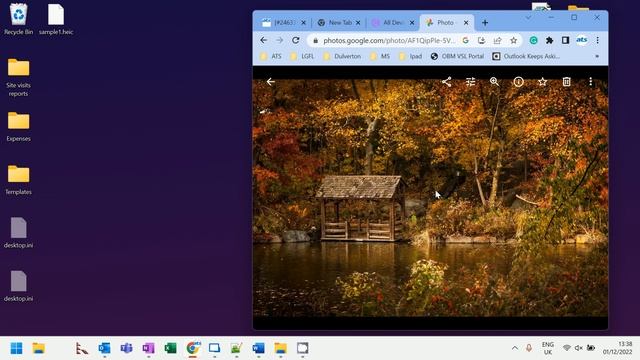Go back using Google Photos back arrow
Viewport: 640px width, 360px height.
coord(271,82)
